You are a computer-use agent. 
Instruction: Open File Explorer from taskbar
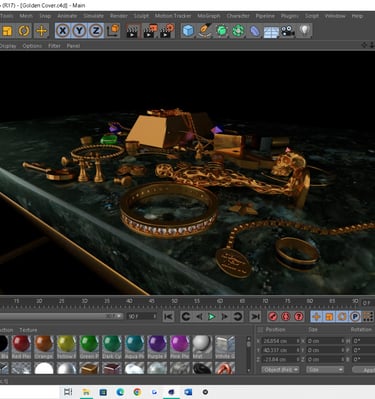[x=86, y=392]
